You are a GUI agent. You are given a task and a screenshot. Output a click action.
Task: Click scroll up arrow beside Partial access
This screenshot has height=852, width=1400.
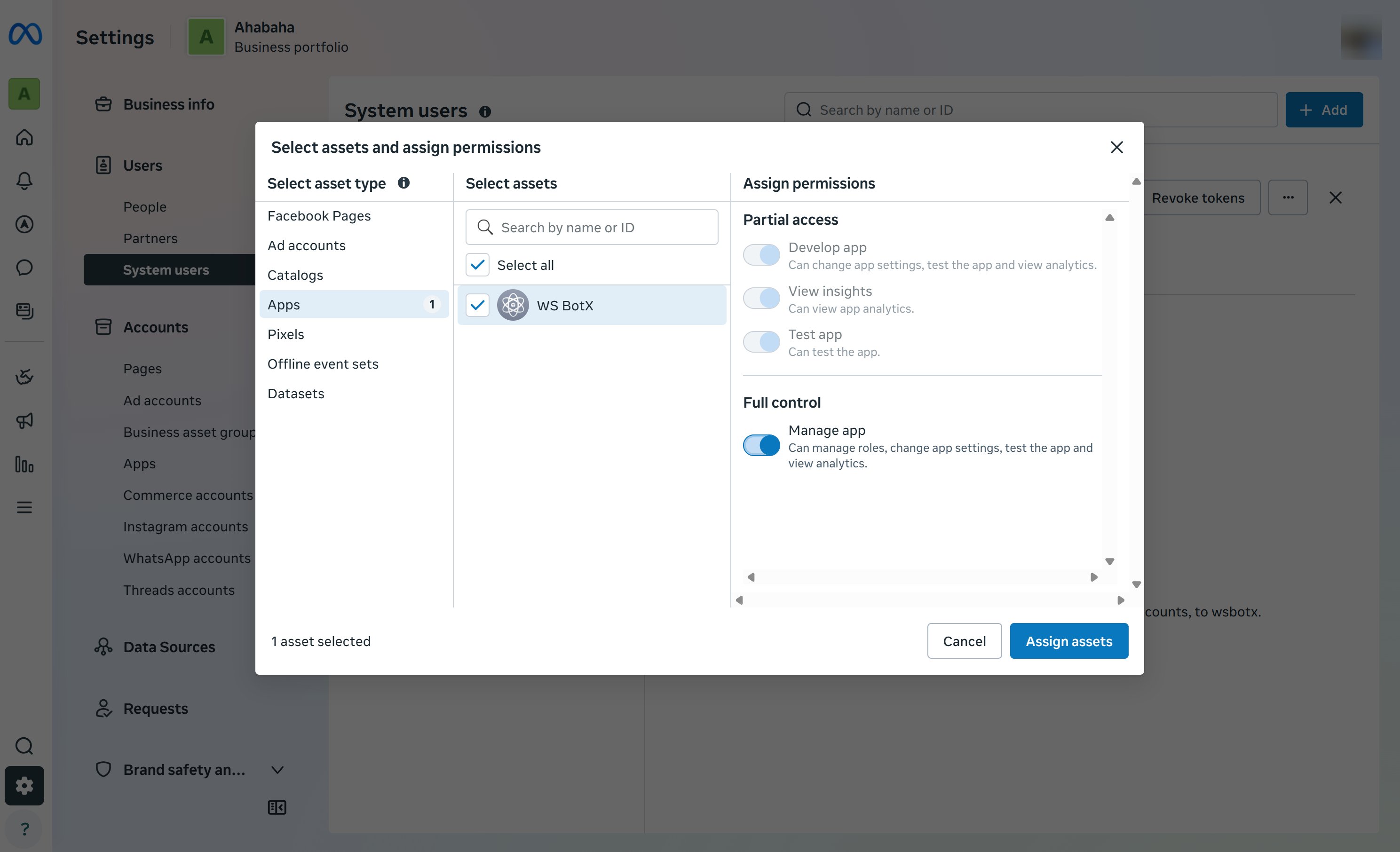click(x=1109, y=218)
